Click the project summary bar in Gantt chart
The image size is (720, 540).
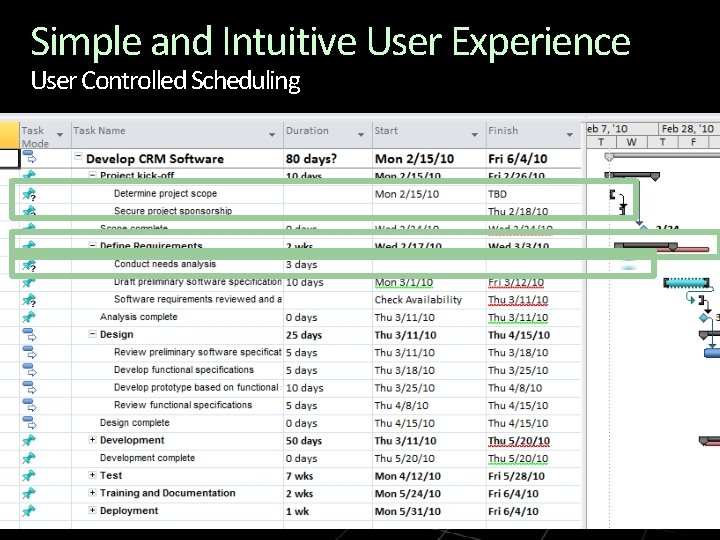(662, 157)
